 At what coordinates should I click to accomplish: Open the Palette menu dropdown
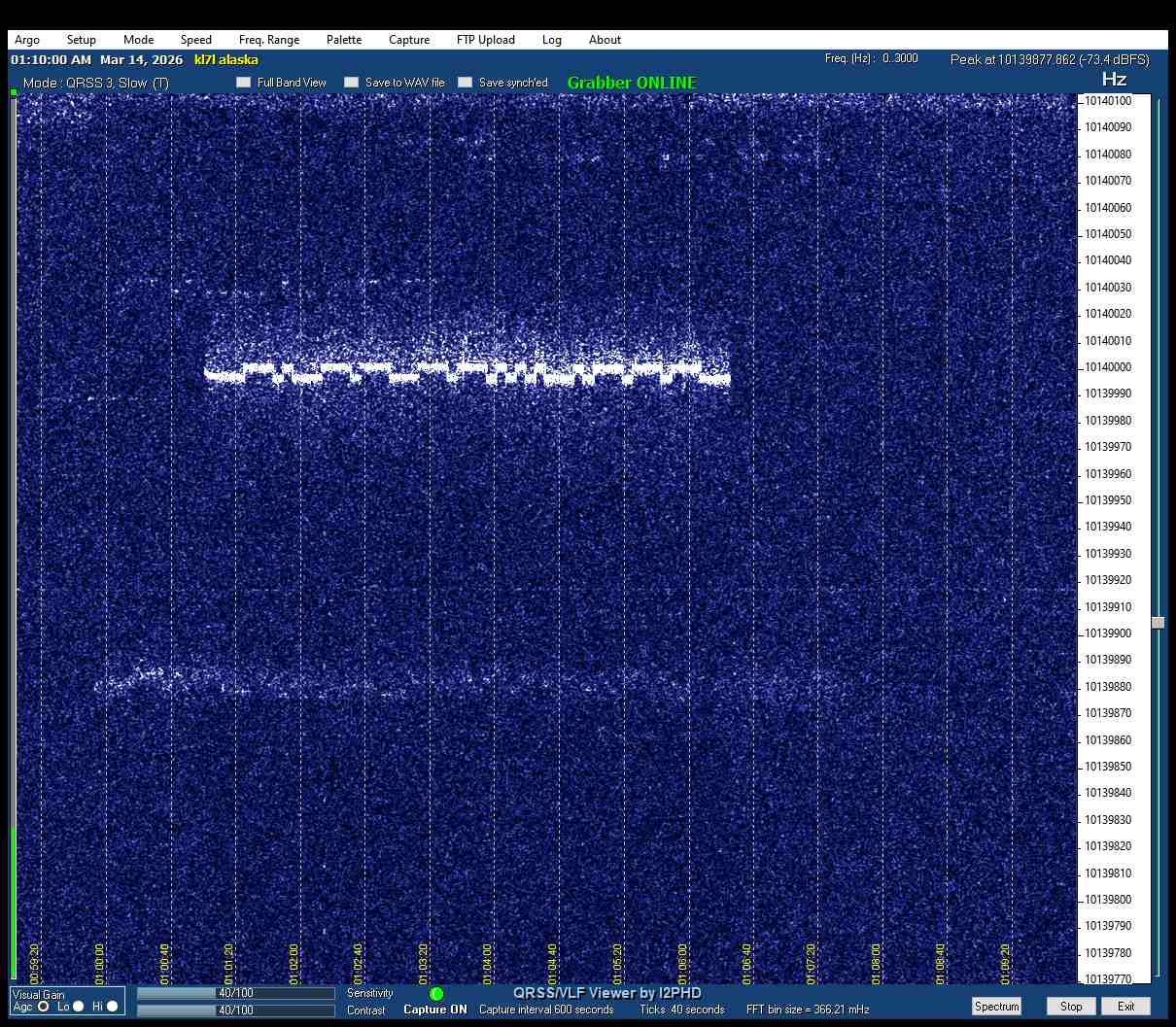tap(344, 40)
